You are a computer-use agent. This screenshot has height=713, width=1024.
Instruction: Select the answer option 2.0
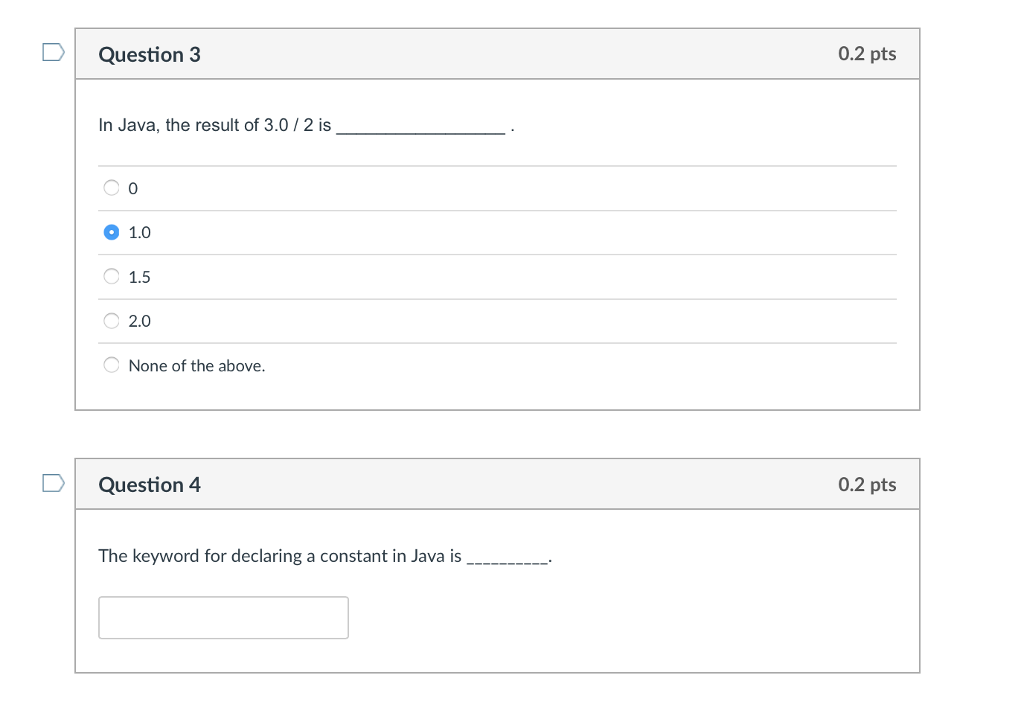tap(112, 321)
